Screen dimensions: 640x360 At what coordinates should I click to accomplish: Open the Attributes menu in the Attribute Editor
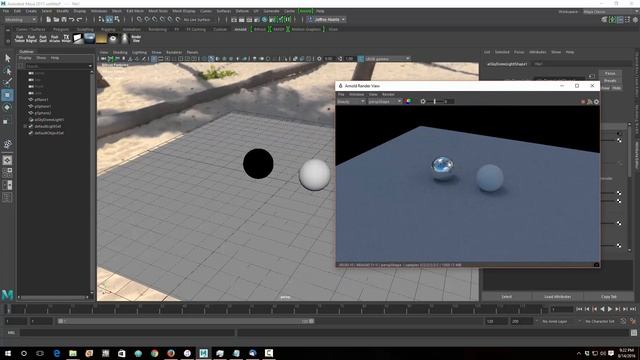tap(538, 52)
